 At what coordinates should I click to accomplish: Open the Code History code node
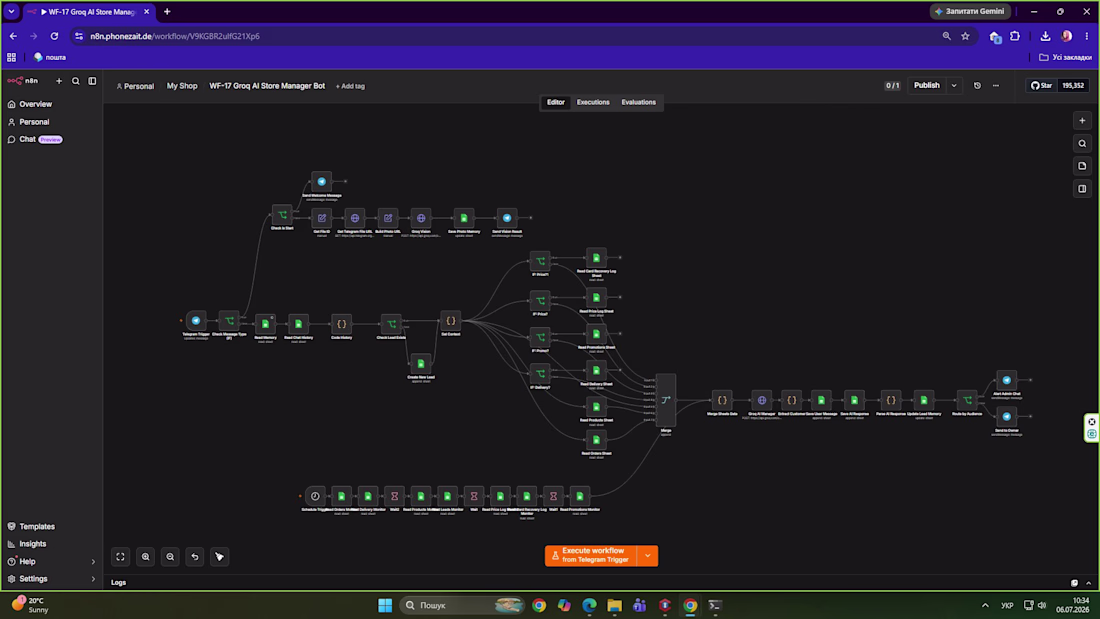(x=342, y=324)
